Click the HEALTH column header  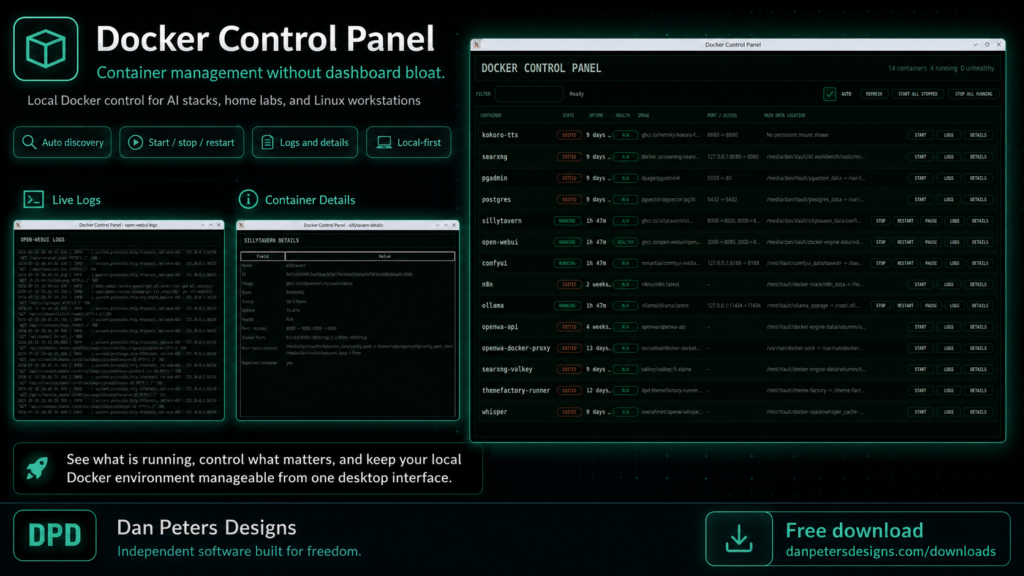(622, 116)
